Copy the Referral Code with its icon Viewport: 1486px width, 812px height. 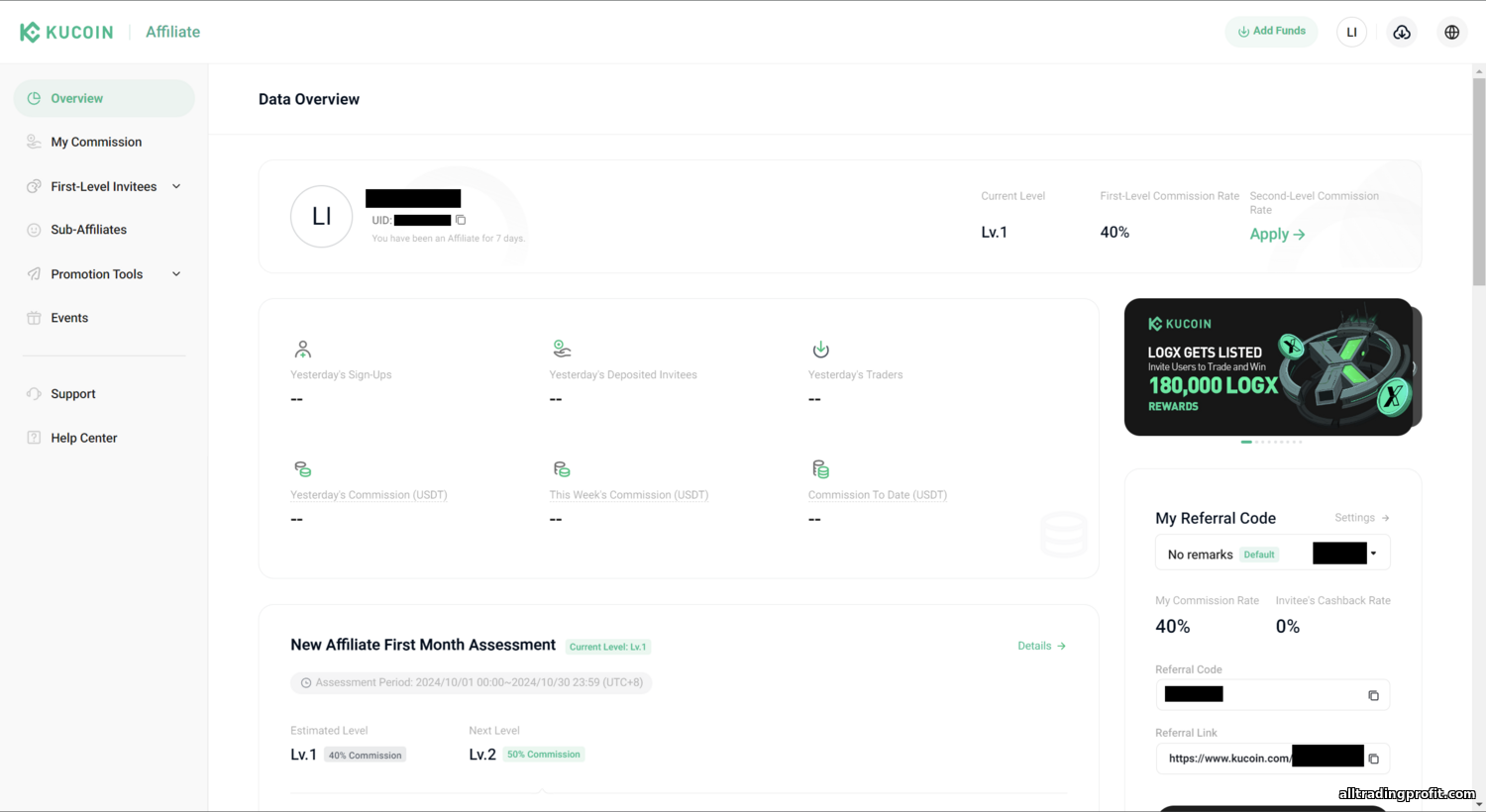[1373, 695]
